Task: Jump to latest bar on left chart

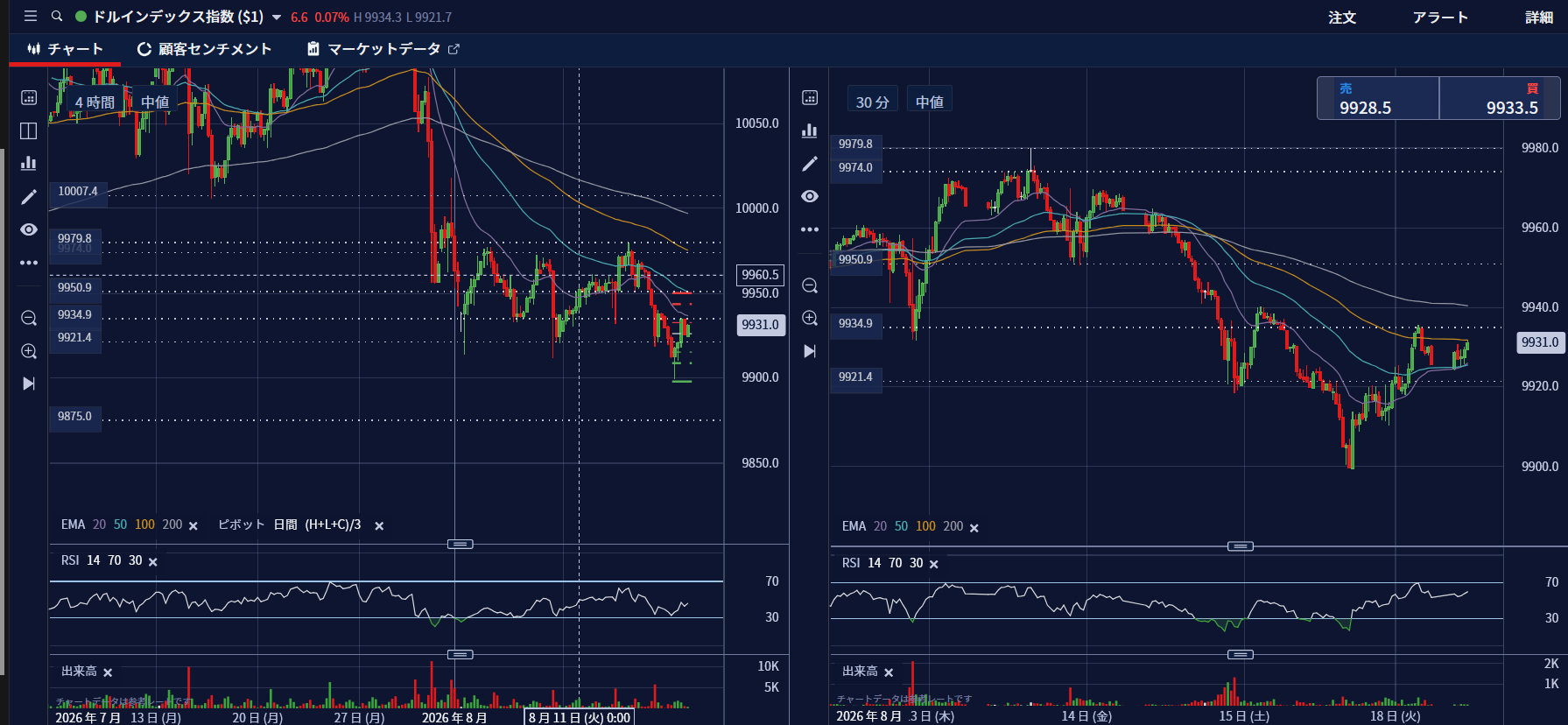Action: pos(29,384)
